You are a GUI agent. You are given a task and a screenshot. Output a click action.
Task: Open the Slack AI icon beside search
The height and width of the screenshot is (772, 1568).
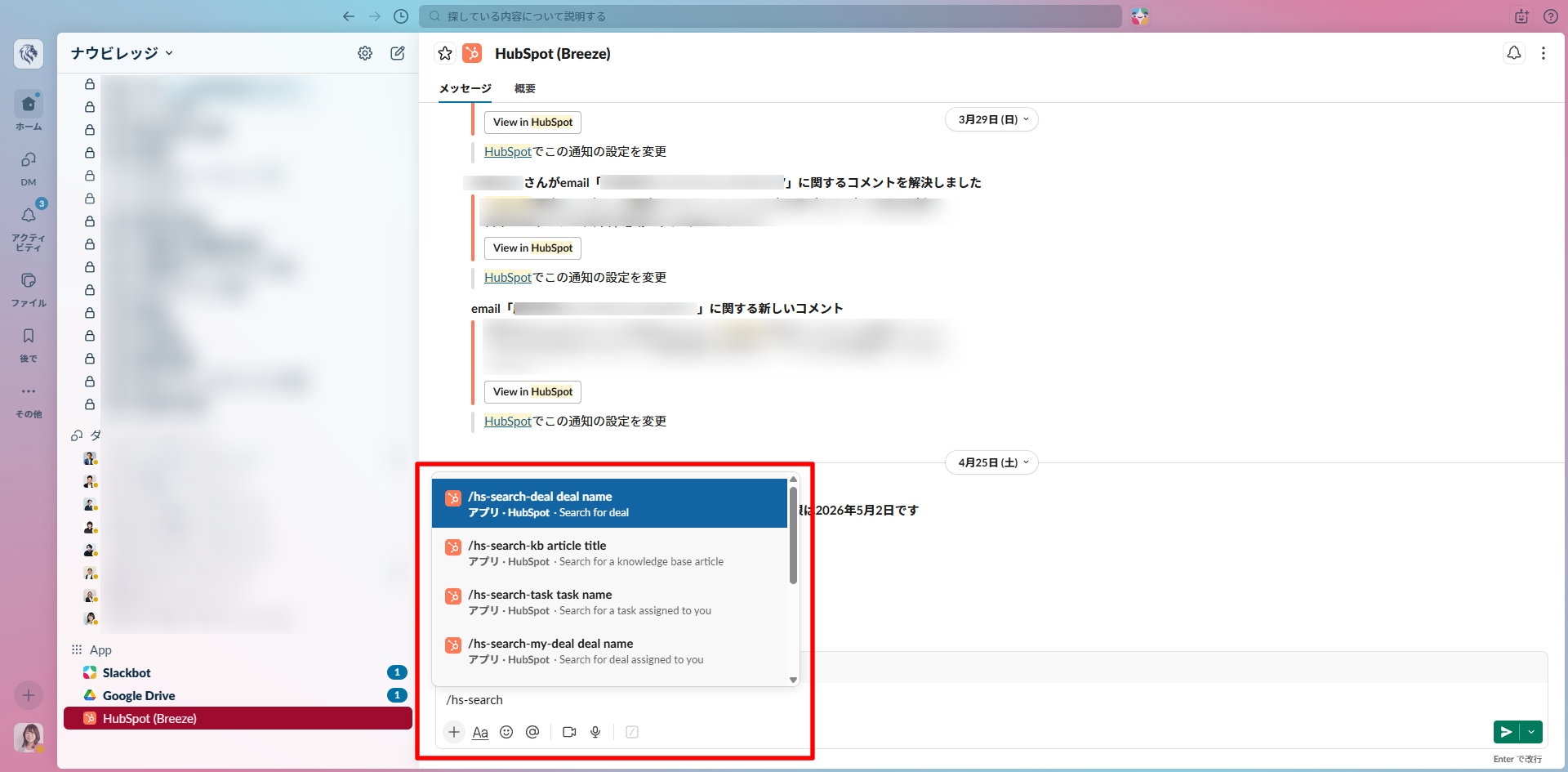[1140, 16]
